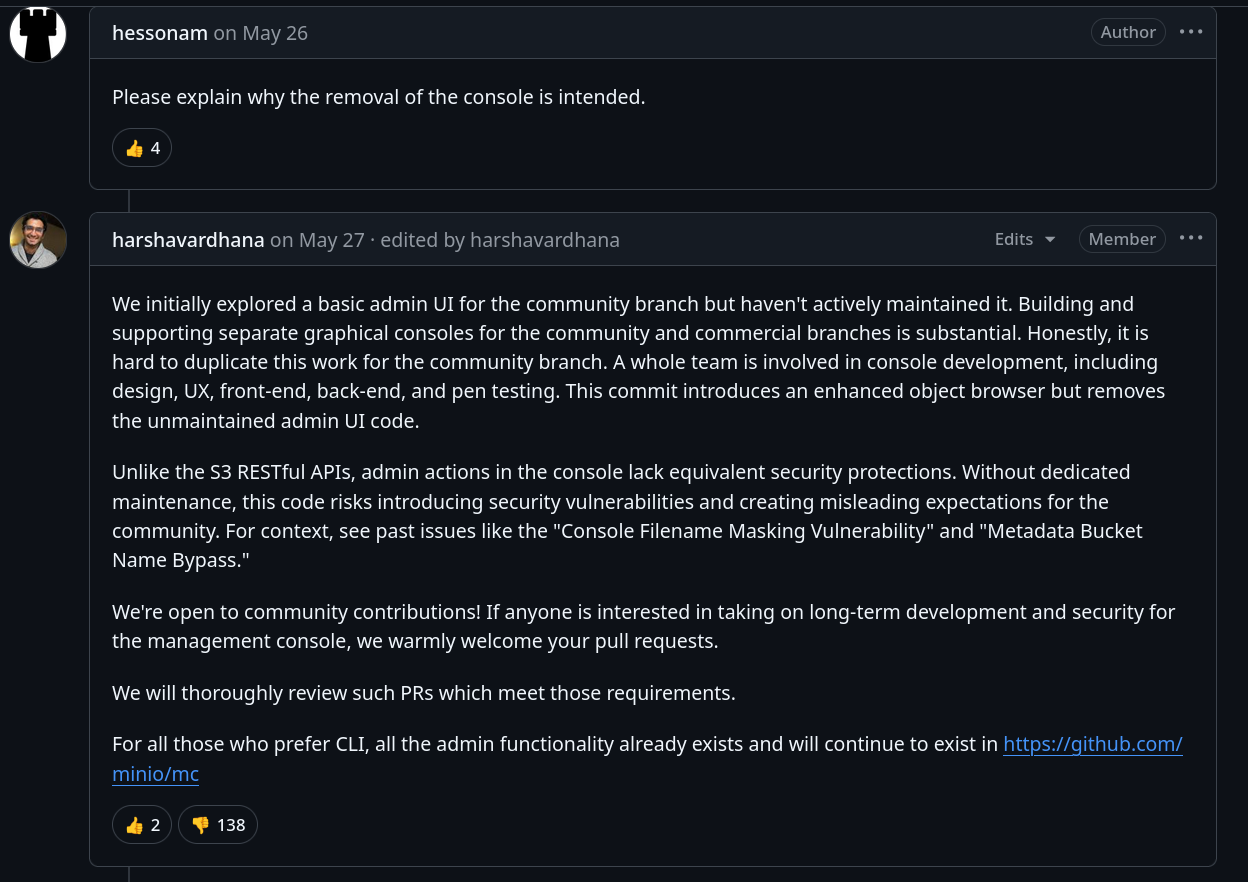Click harshavardhana's profile avatar
This screenshot has width=1248, height=882.
click(x=38, y=240)
